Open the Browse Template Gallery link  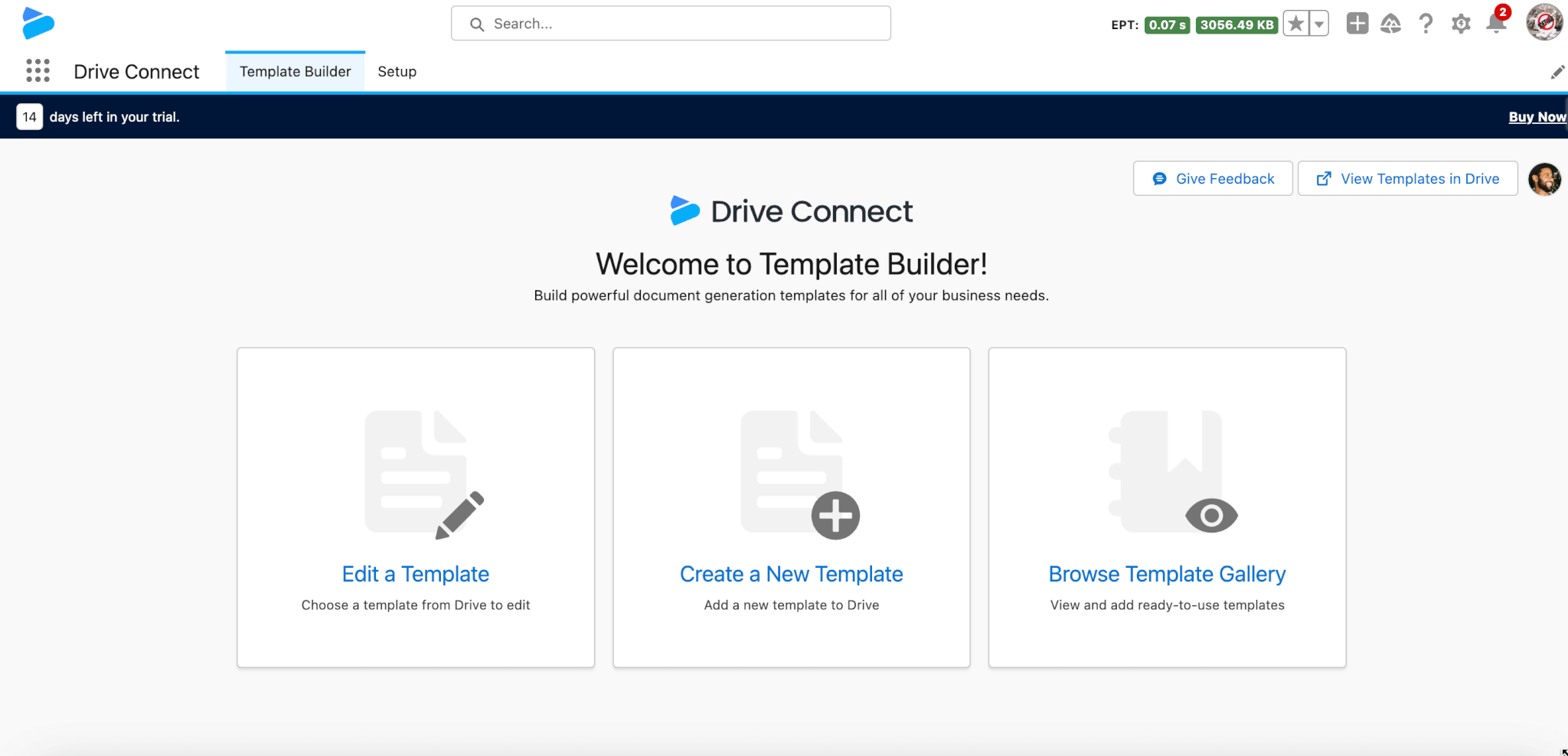1167,574
